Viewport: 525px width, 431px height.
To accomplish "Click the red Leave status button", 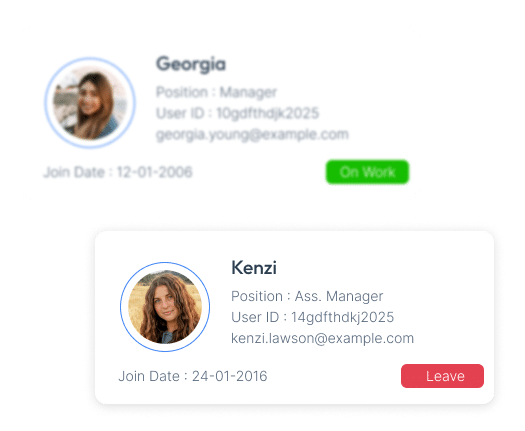I will click(x=442, y=376).
